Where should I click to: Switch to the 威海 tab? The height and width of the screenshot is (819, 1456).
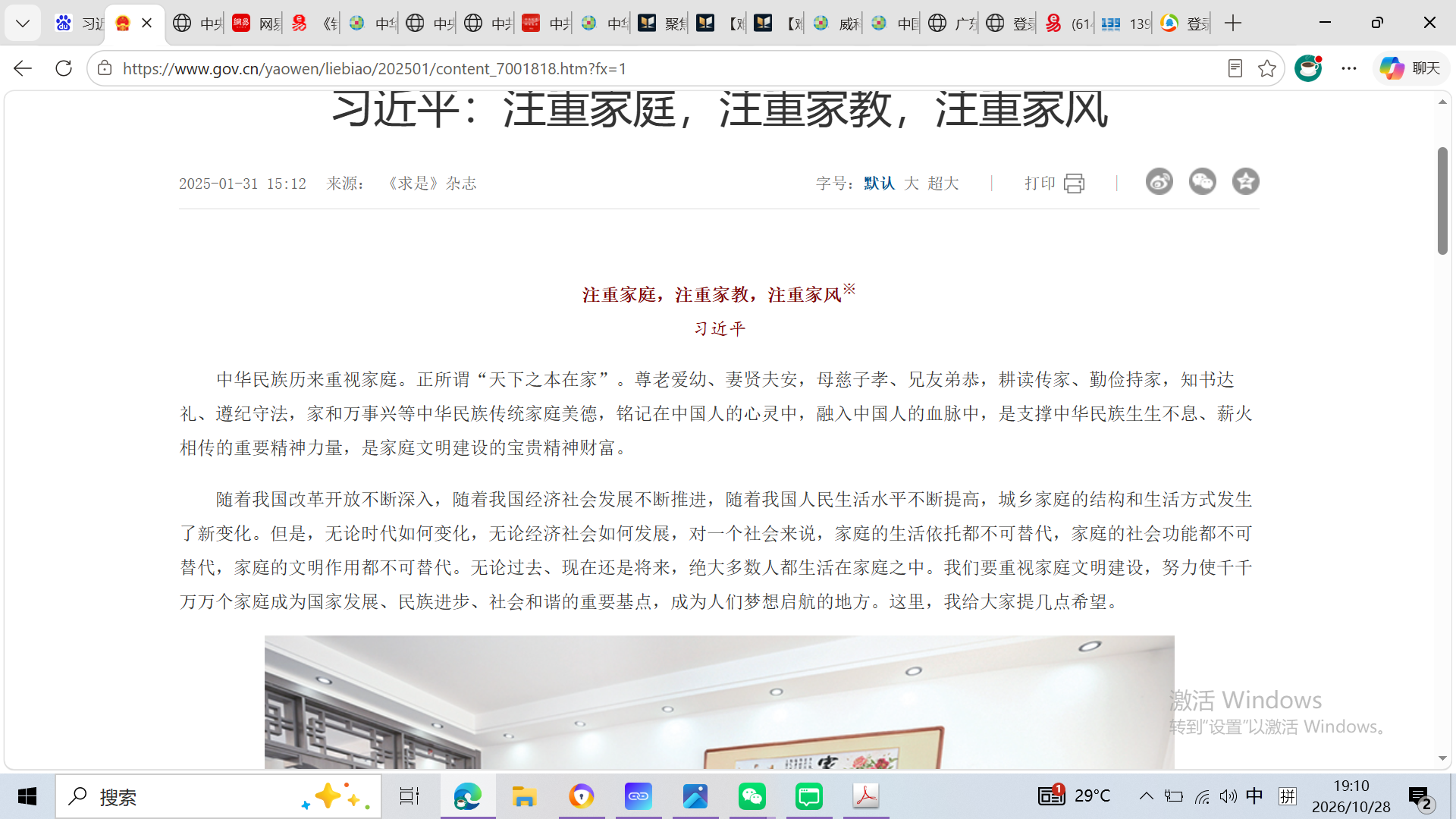(x=835, y=24)
